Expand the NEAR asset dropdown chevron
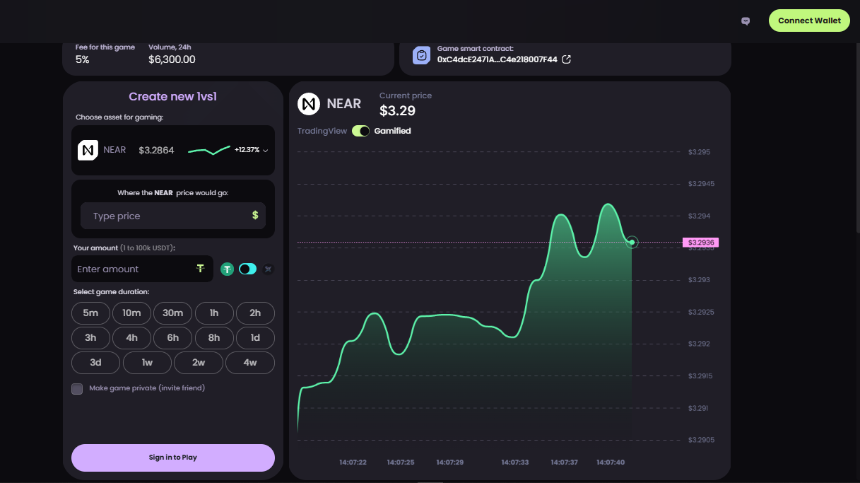This screenshot has height=483, width=860. (x=265, y=150)
